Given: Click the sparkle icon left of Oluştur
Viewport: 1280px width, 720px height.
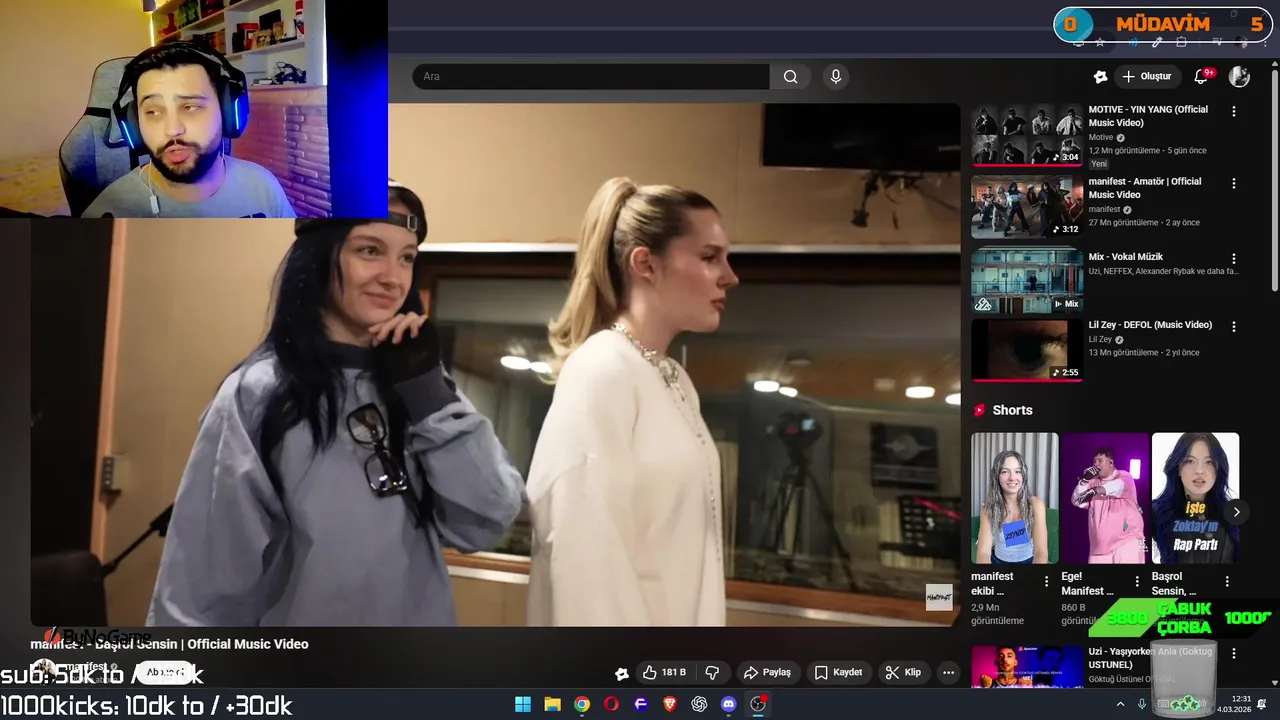Looking at the screenshot, I should 1100,77.
